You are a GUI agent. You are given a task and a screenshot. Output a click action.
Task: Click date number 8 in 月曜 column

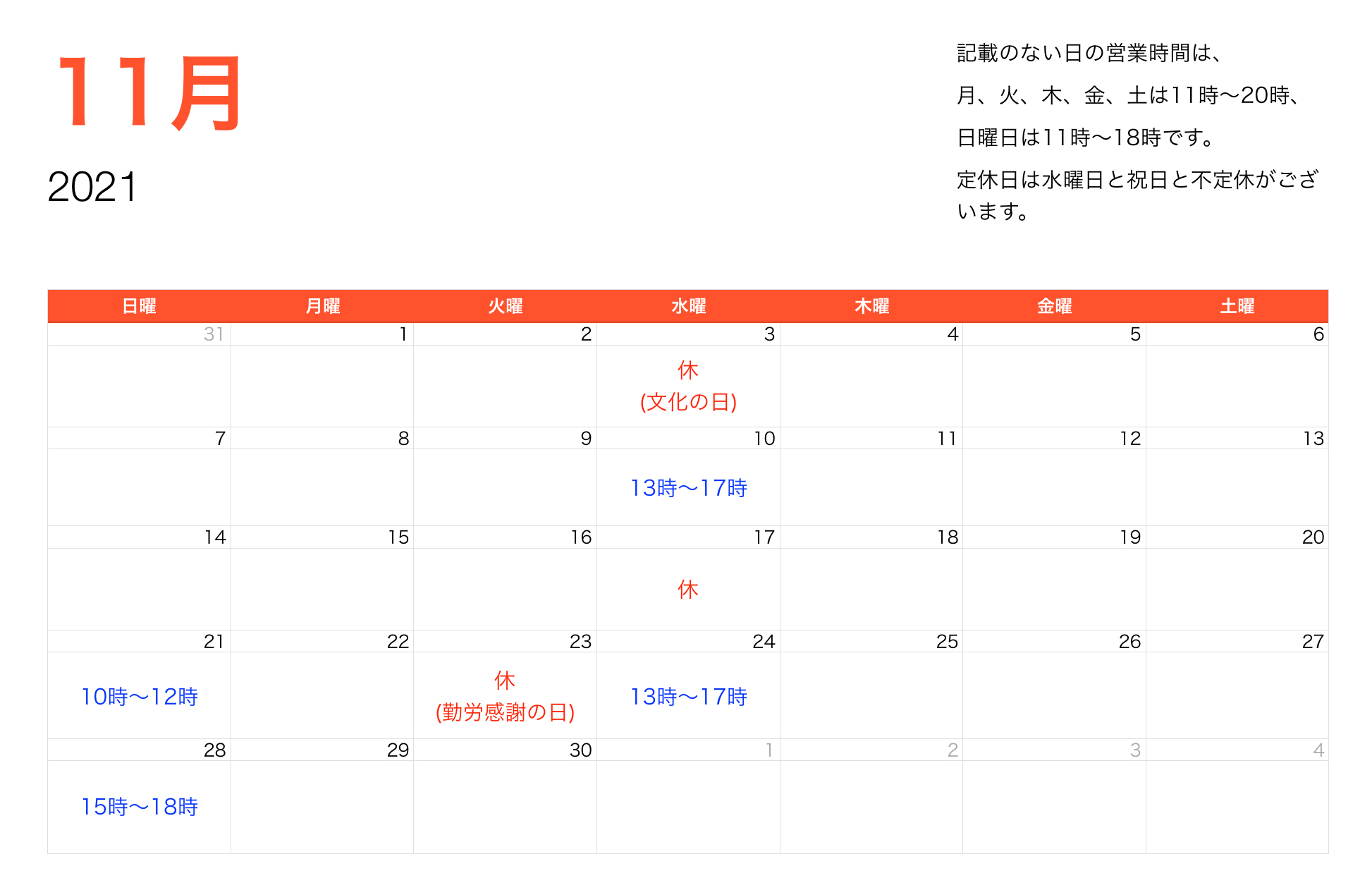pos(403,439)
